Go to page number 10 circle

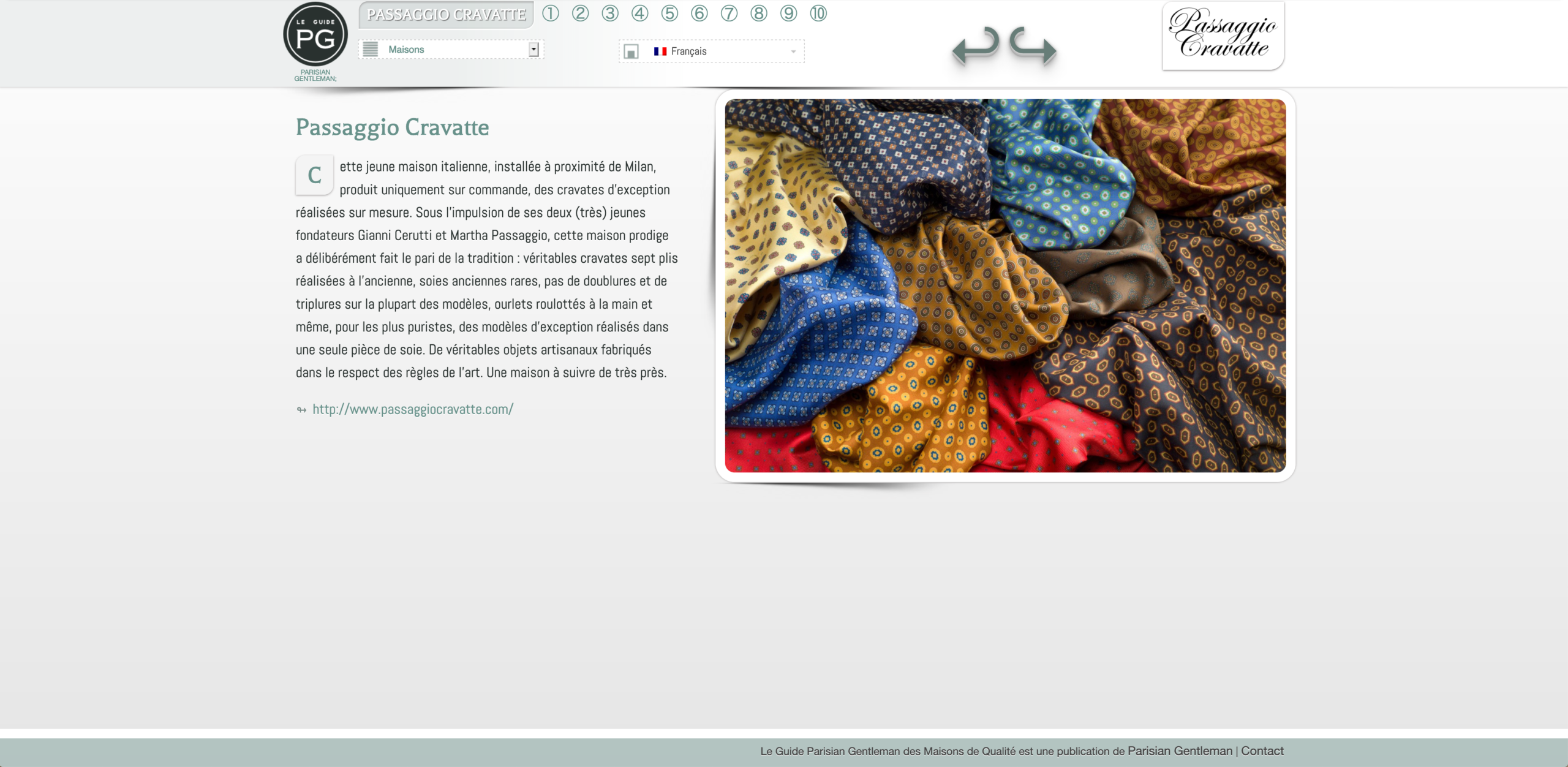tap(818, 13)
